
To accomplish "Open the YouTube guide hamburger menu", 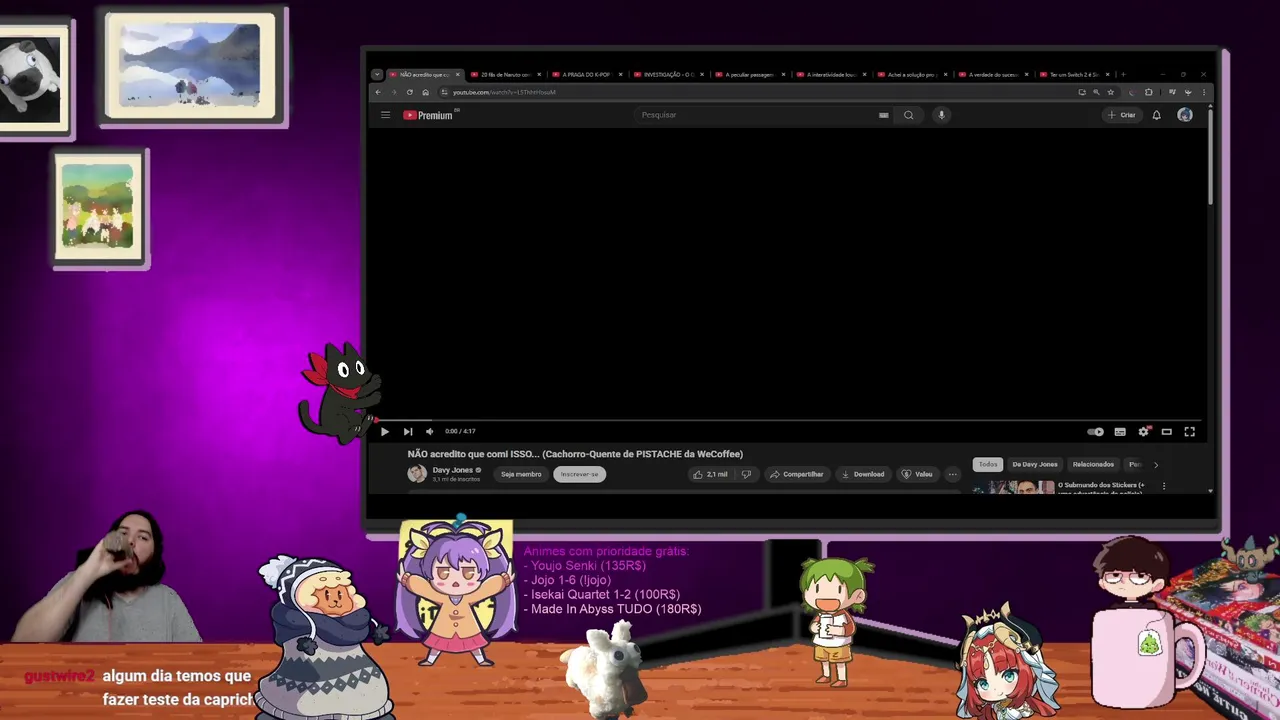I will point(385,115).
